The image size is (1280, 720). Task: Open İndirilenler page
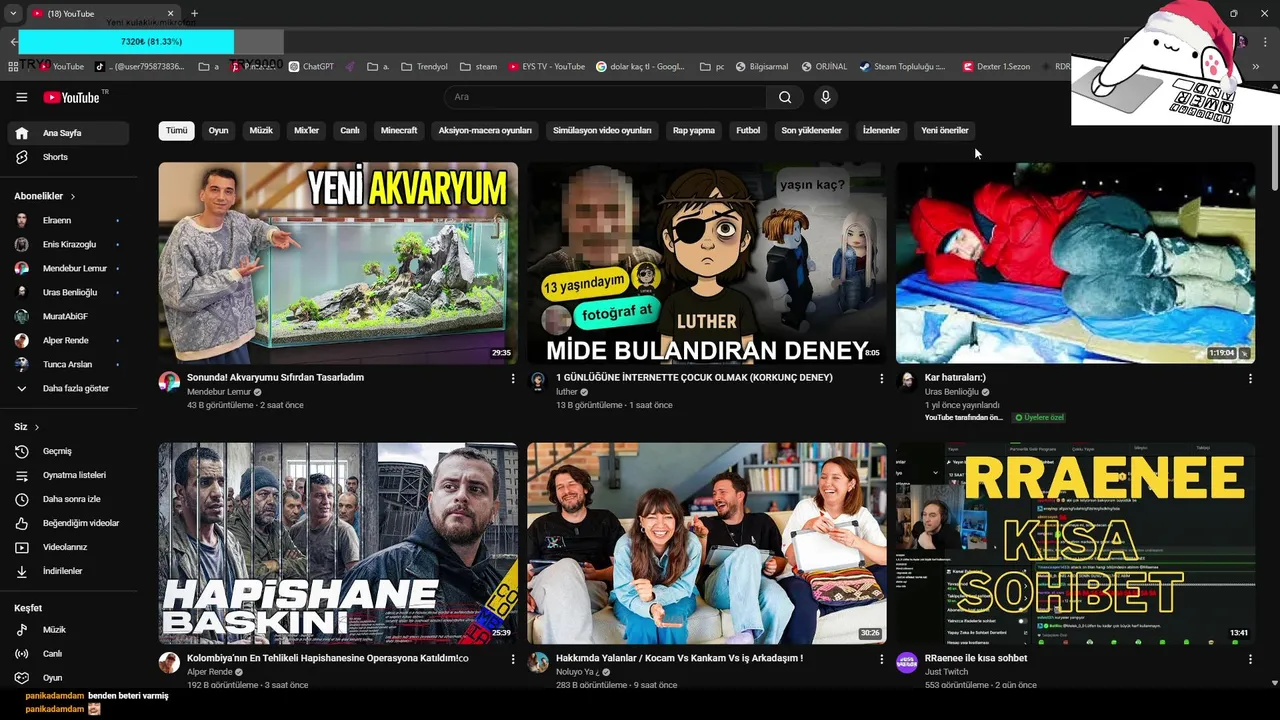[x=69, y=571]
